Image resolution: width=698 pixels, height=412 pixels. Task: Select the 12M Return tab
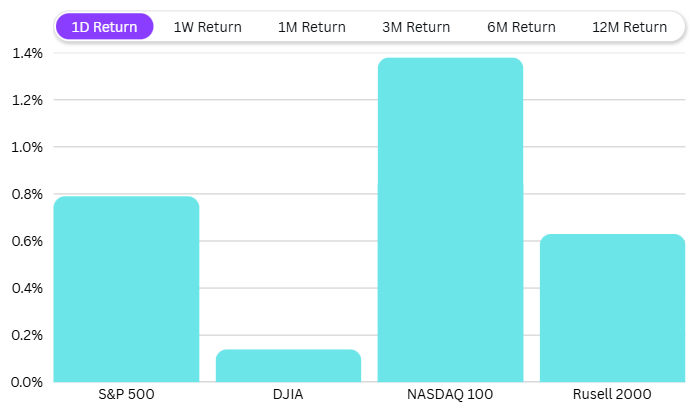point(629,27)
